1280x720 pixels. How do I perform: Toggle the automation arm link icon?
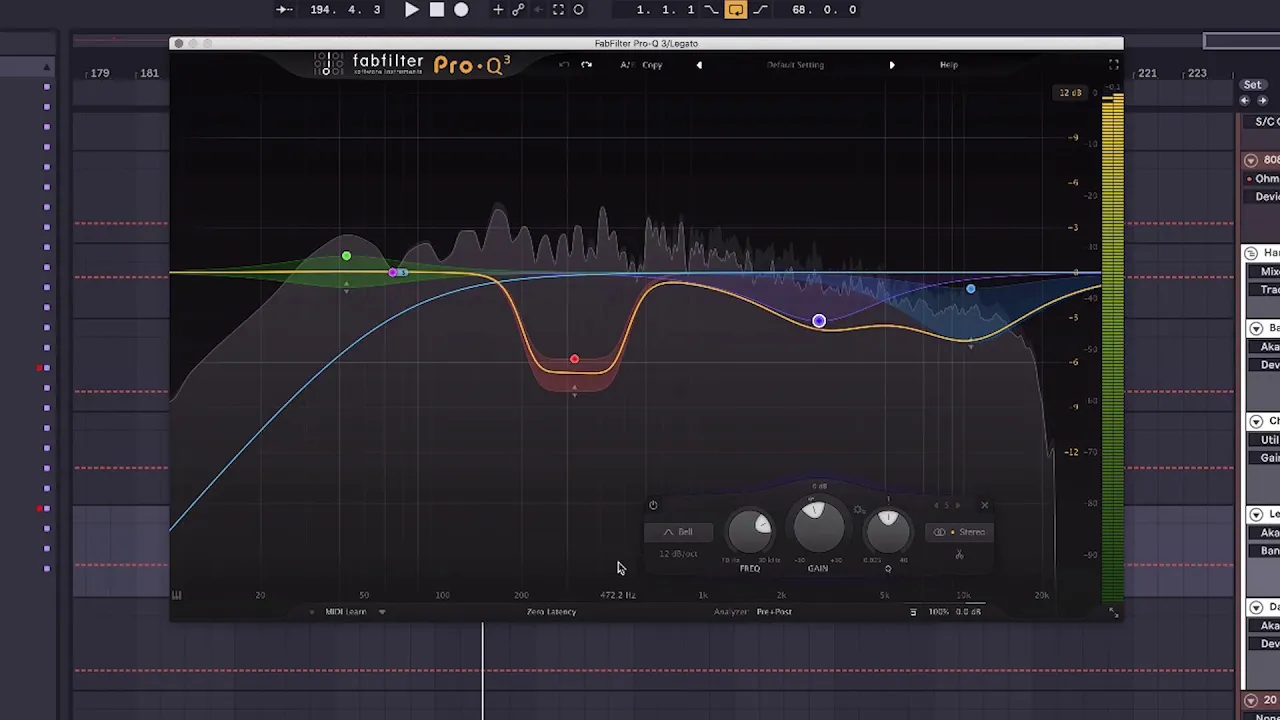(518, 10)
